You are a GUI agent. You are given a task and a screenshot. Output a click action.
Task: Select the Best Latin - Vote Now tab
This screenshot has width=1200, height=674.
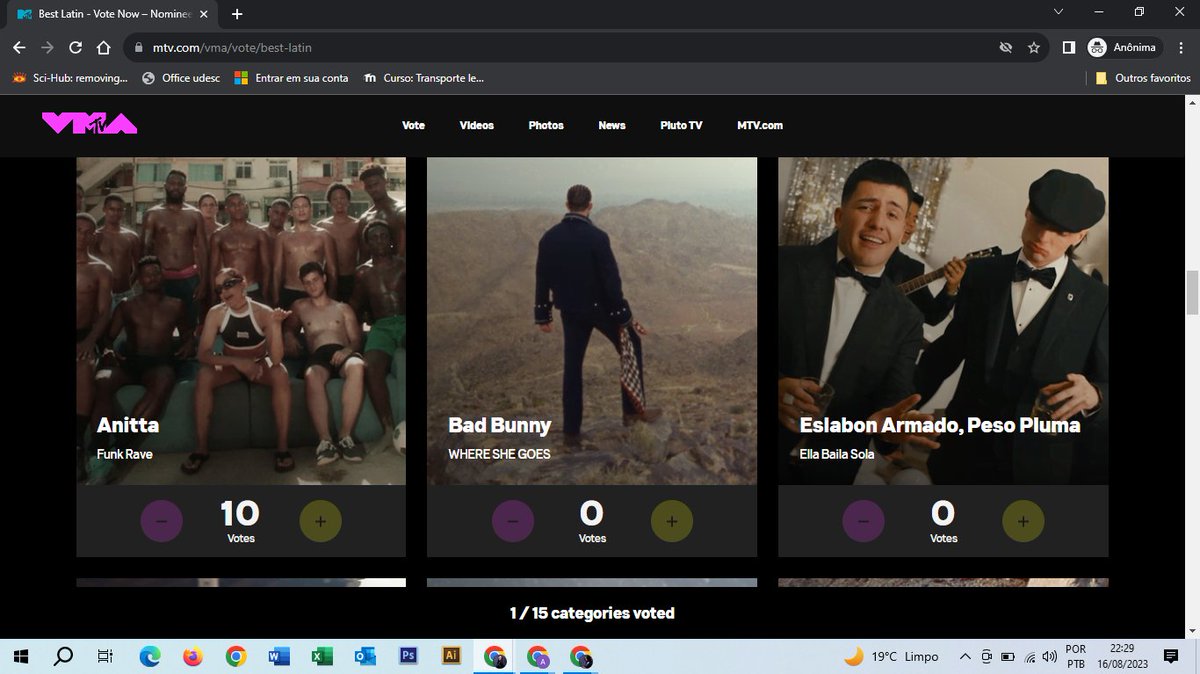(113, 14)
